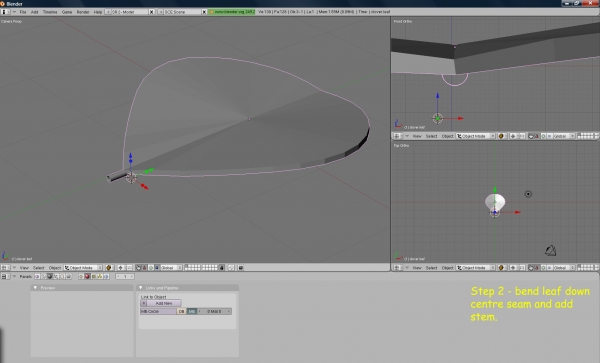Image resolution: width=600 pixels, height=363 pixels.
Task: Open the screen layout selector beside SR:2-Model
Action: 108,12
